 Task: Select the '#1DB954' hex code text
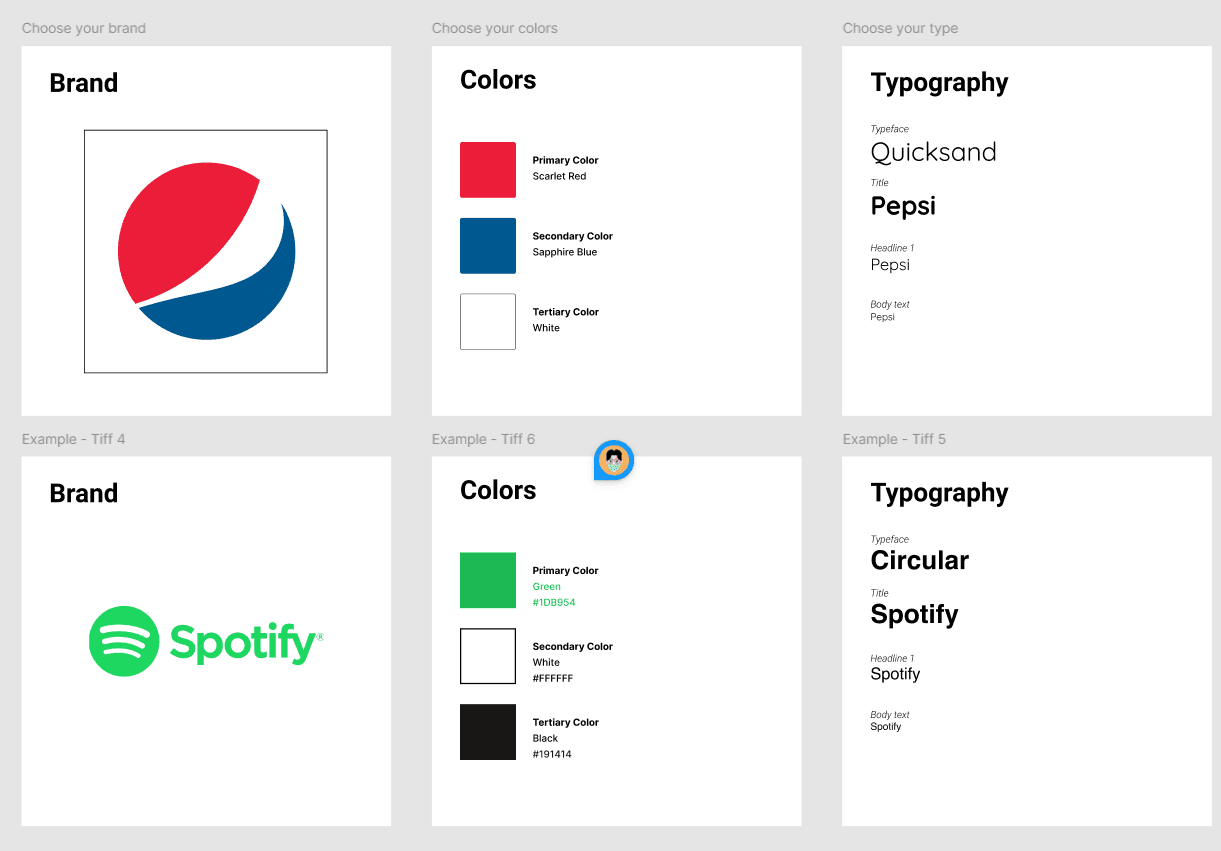tap(554, 603)
